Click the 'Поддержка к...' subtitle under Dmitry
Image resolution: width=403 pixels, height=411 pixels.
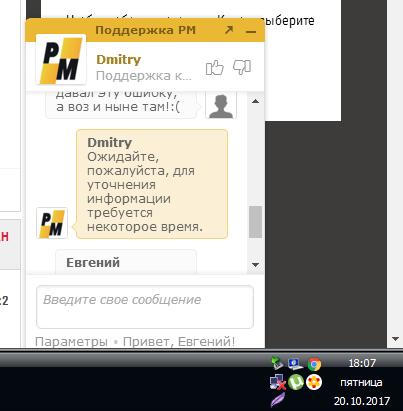(144, 76)
